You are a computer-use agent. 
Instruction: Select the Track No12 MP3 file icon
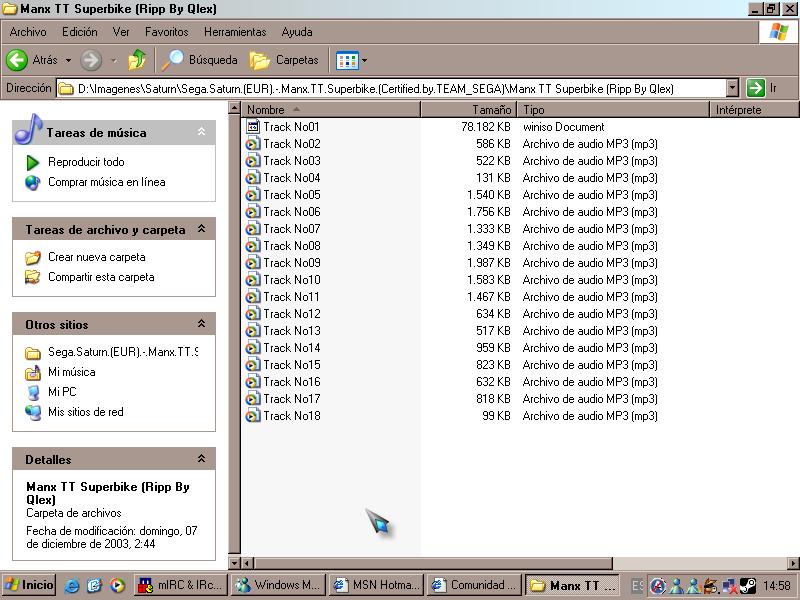tap(253, 314)
